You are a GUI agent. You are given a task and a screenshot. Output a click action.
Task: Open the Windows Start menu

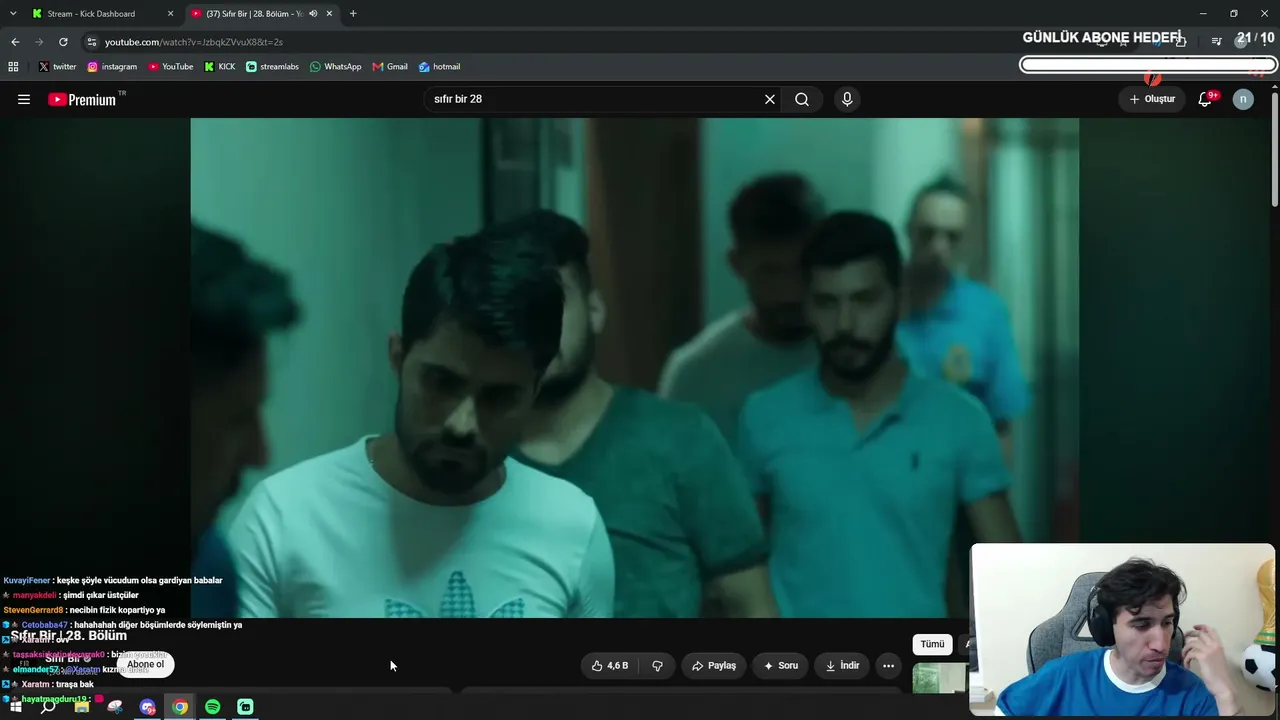click(16, 707)
